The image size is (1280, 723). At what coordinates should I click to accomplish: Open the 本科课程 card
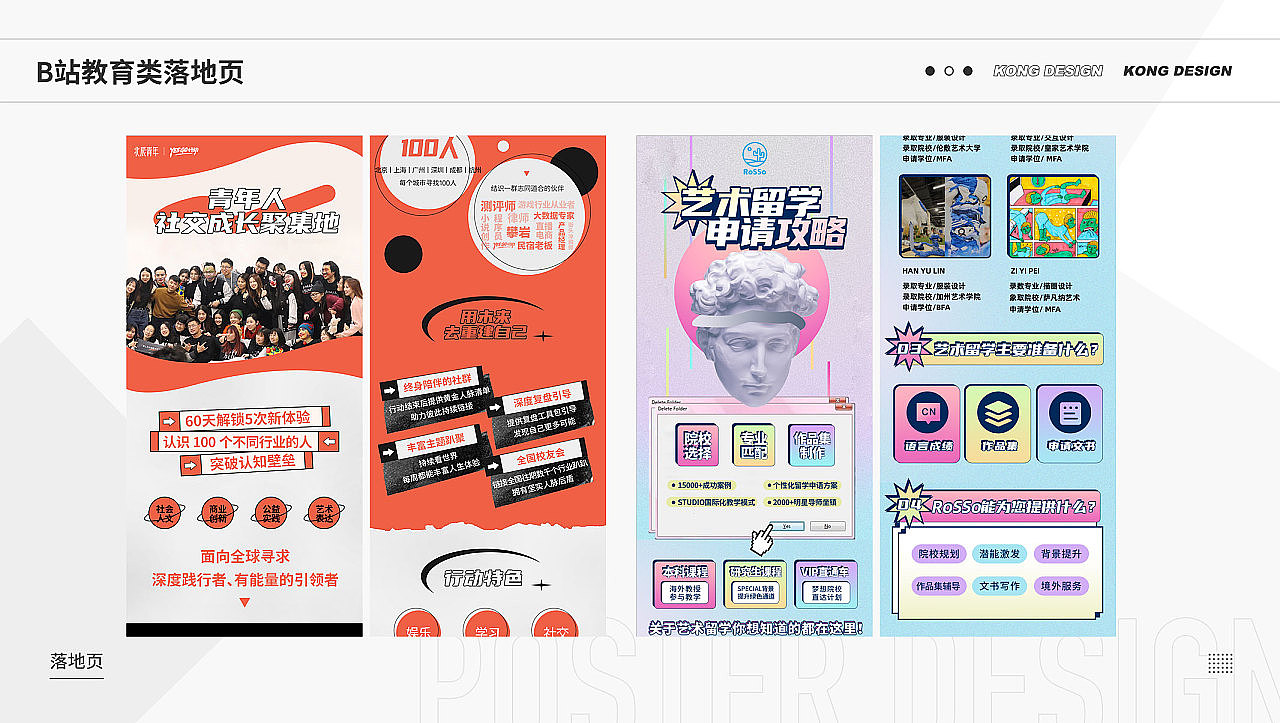point(684,585)
